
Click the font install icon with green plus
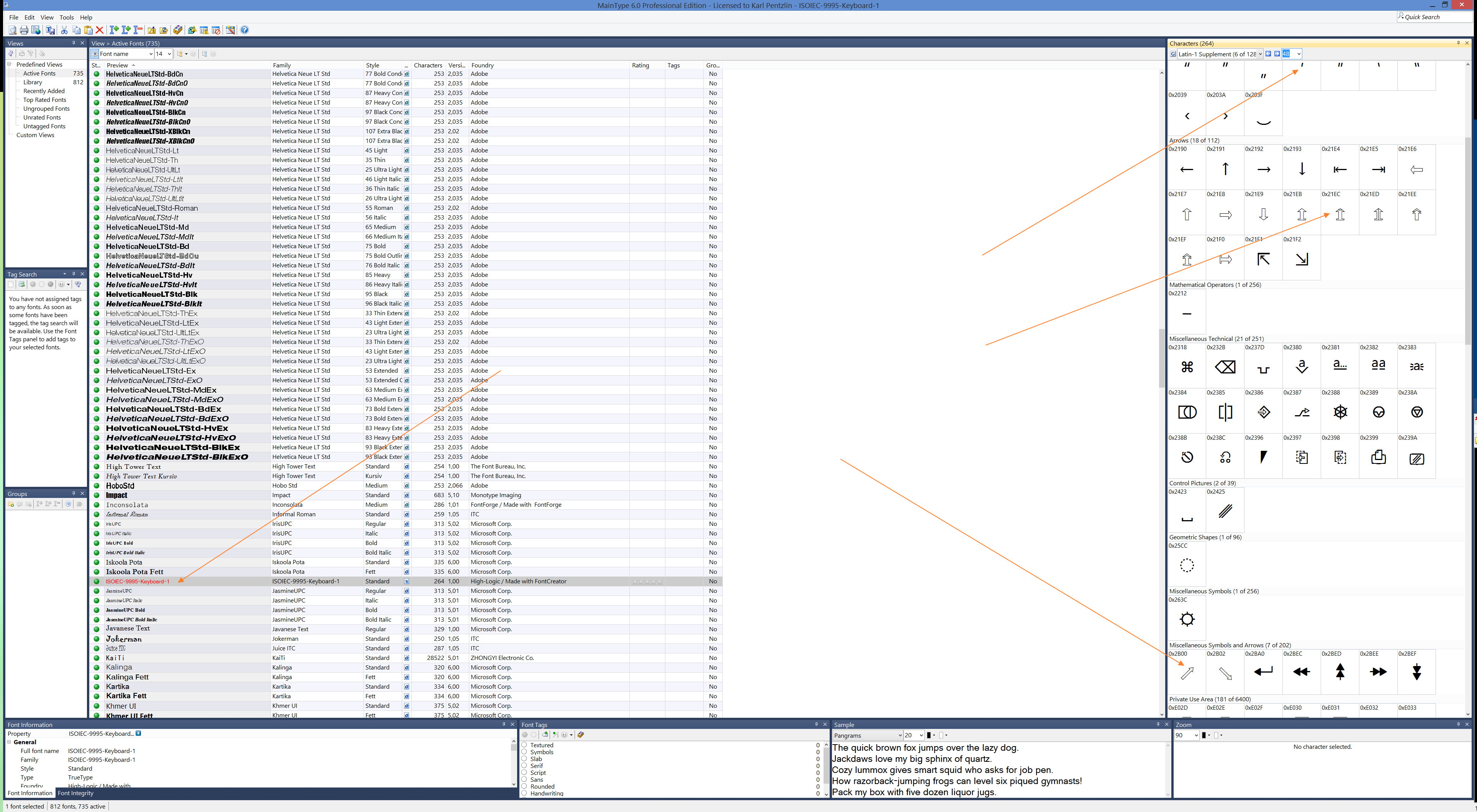coord(114,30)
